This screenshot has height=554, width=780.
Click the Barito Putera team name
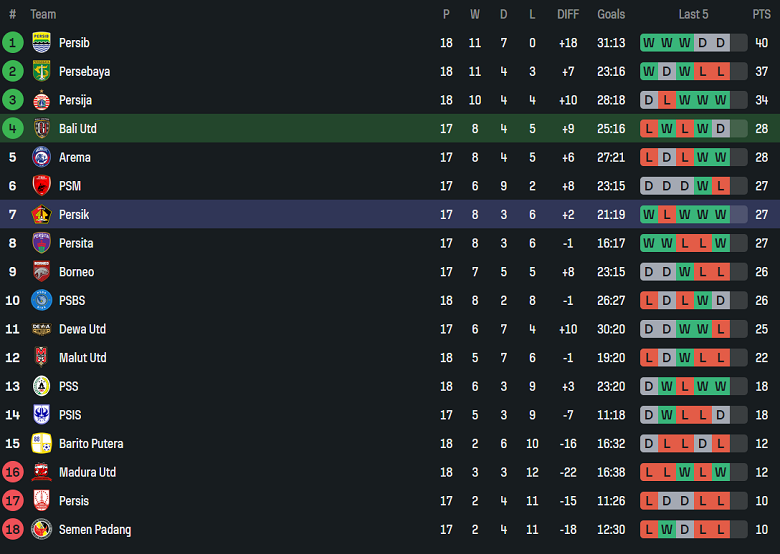click(x=91, y=444)
